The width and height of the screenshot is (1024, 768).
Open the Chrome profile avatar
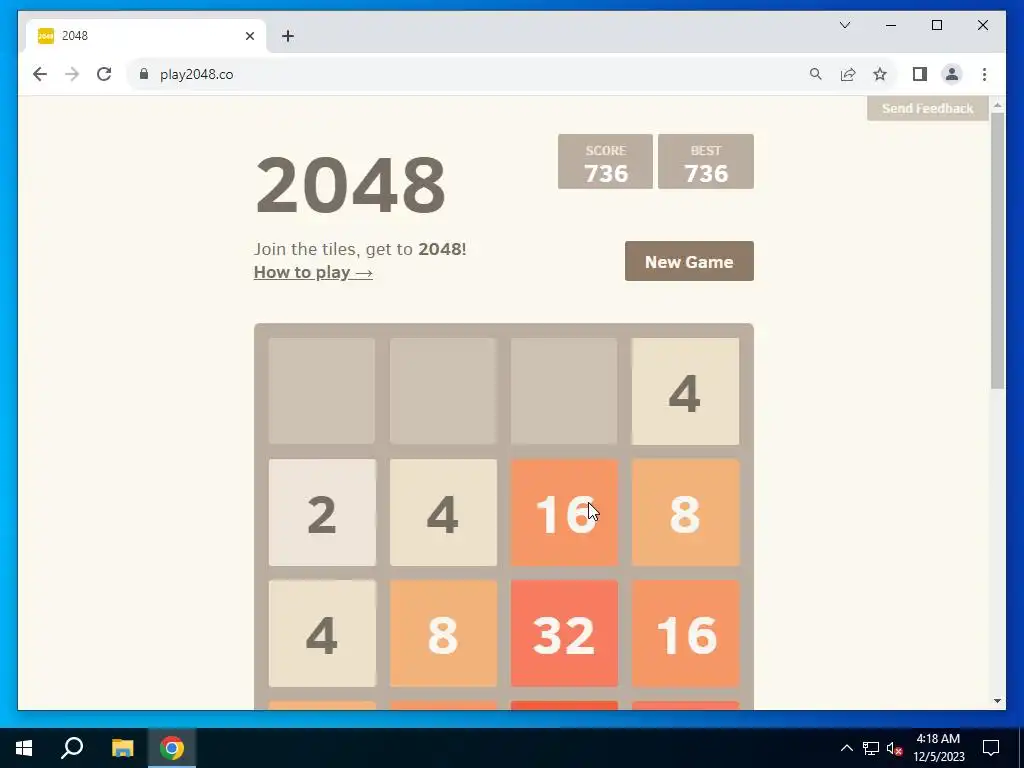pyautogui.click(x=952, y=74)
